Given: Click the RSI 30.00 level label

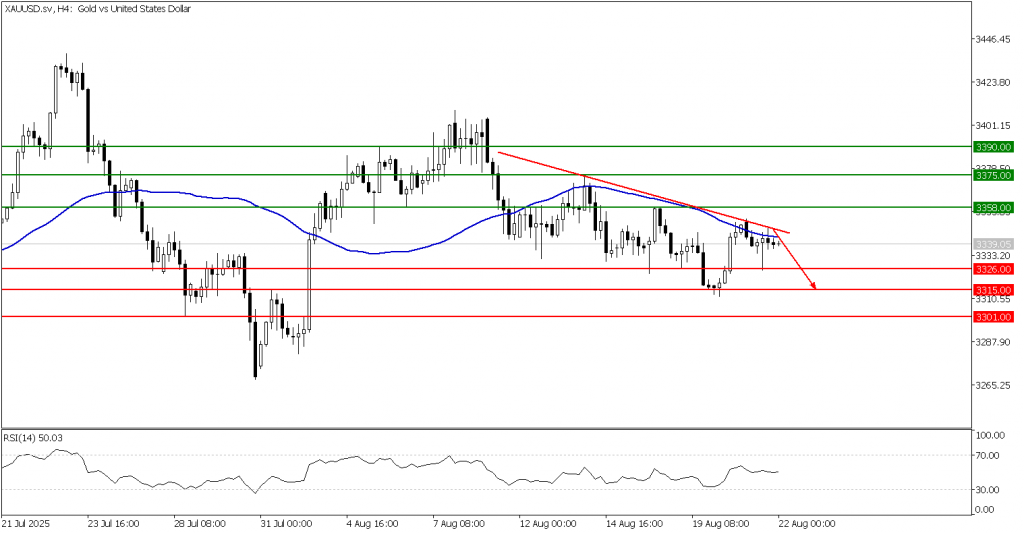Looking at the screenshot, I should [x=990, y=489].
